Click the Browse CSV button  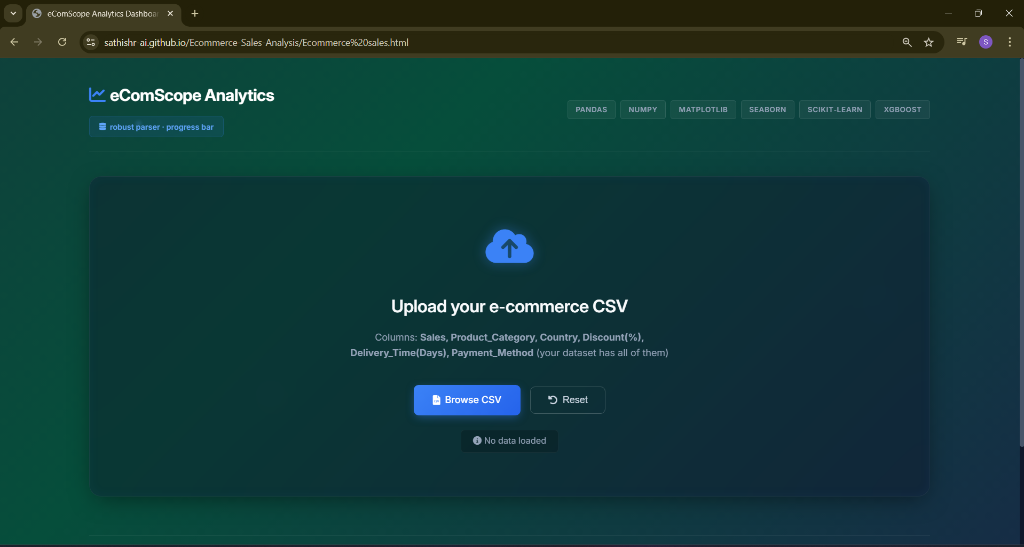tap(467, 400)
